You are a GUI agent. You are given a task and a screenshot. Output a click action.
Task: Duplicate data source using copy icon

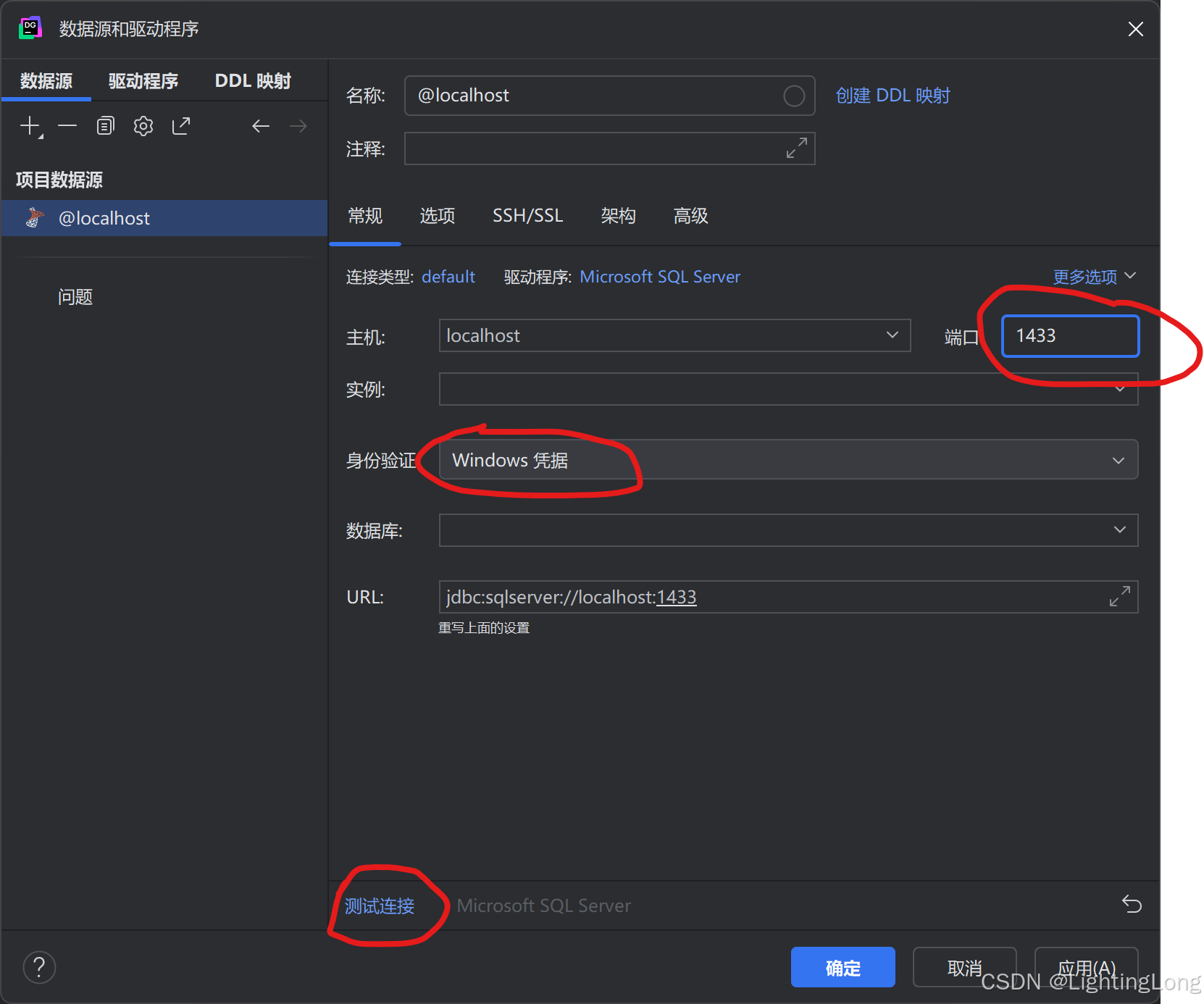[x=105, y=126]
